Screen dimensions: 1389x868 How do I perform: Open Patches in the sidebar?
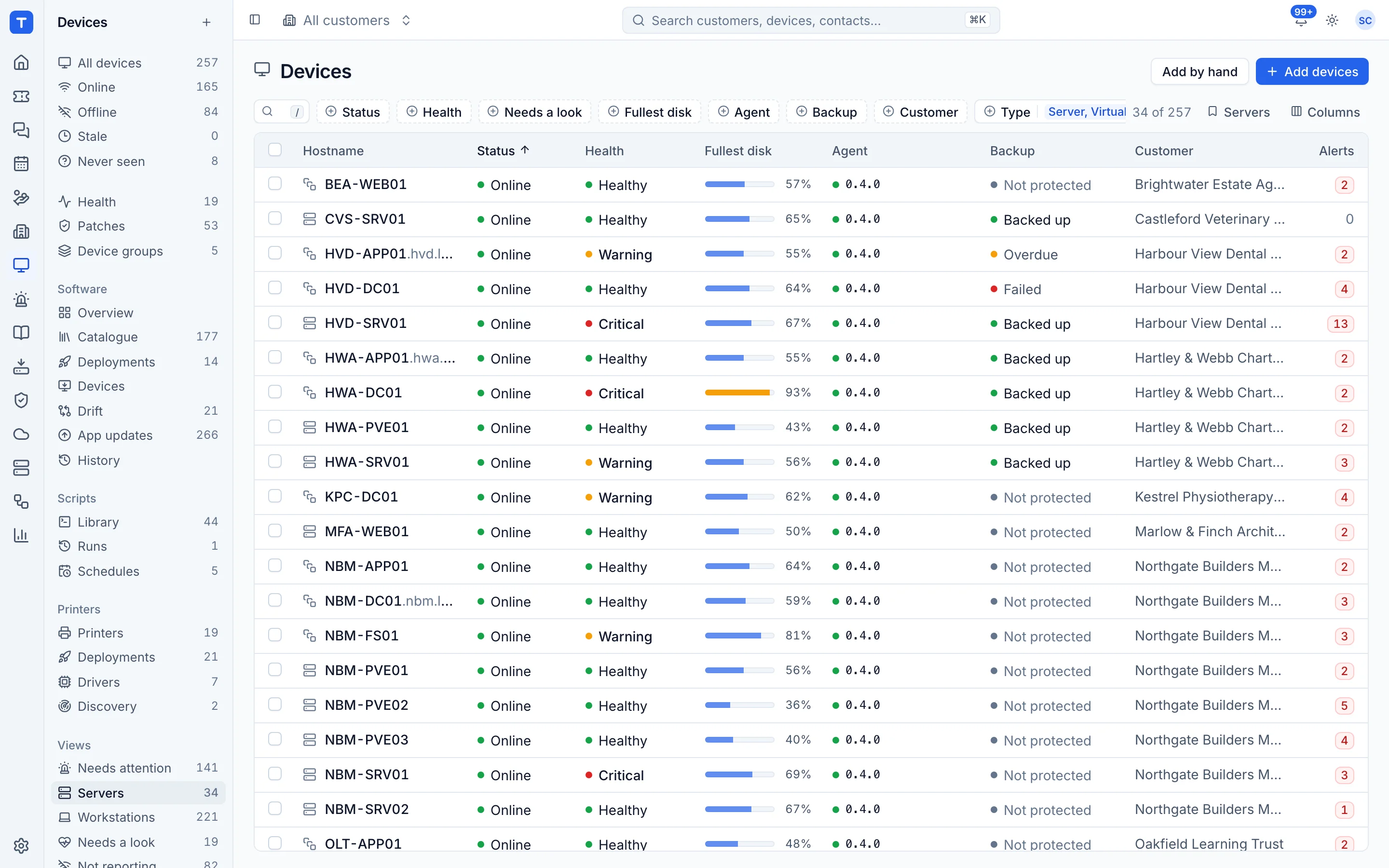click(x=138, y=226)
